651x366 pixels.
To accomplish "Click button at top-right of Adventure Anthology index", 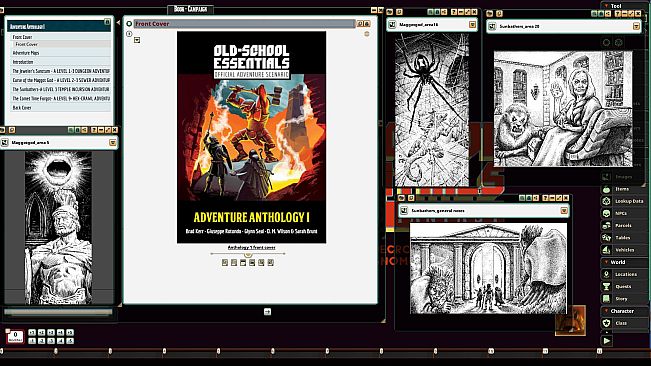I will (x=107, y=22).
